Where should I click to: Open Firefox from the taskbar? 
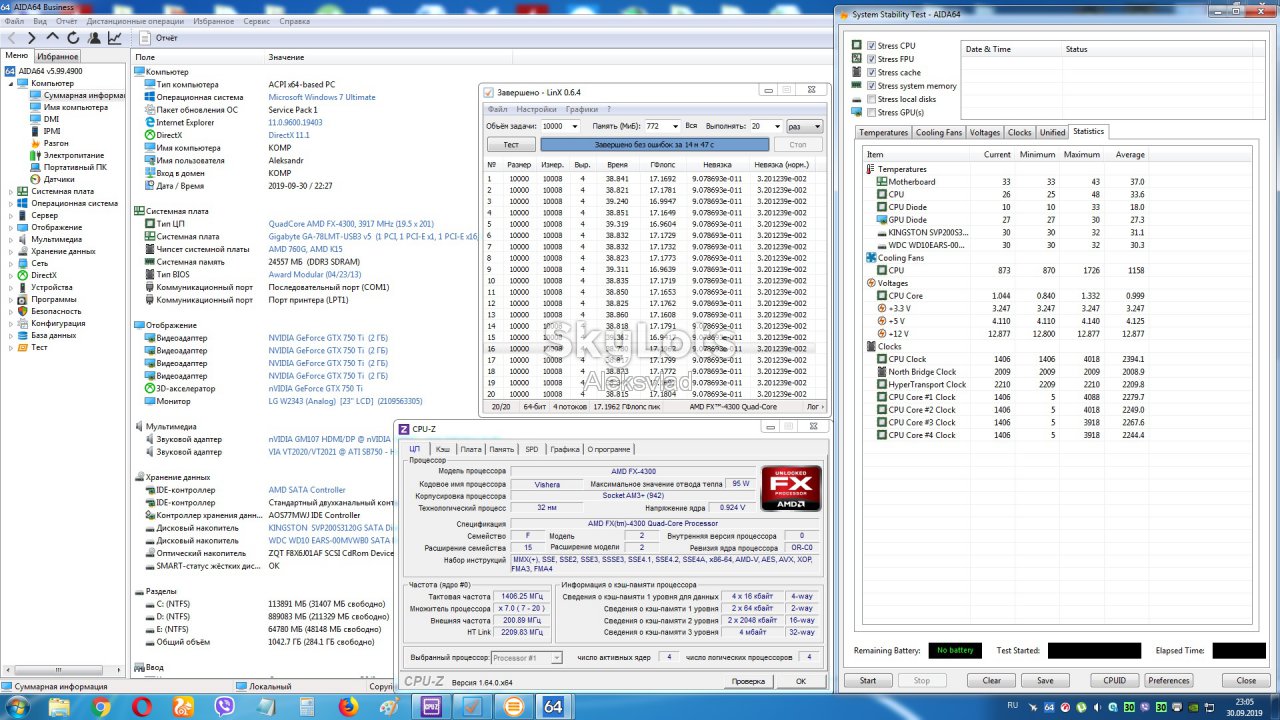[348, 707]
